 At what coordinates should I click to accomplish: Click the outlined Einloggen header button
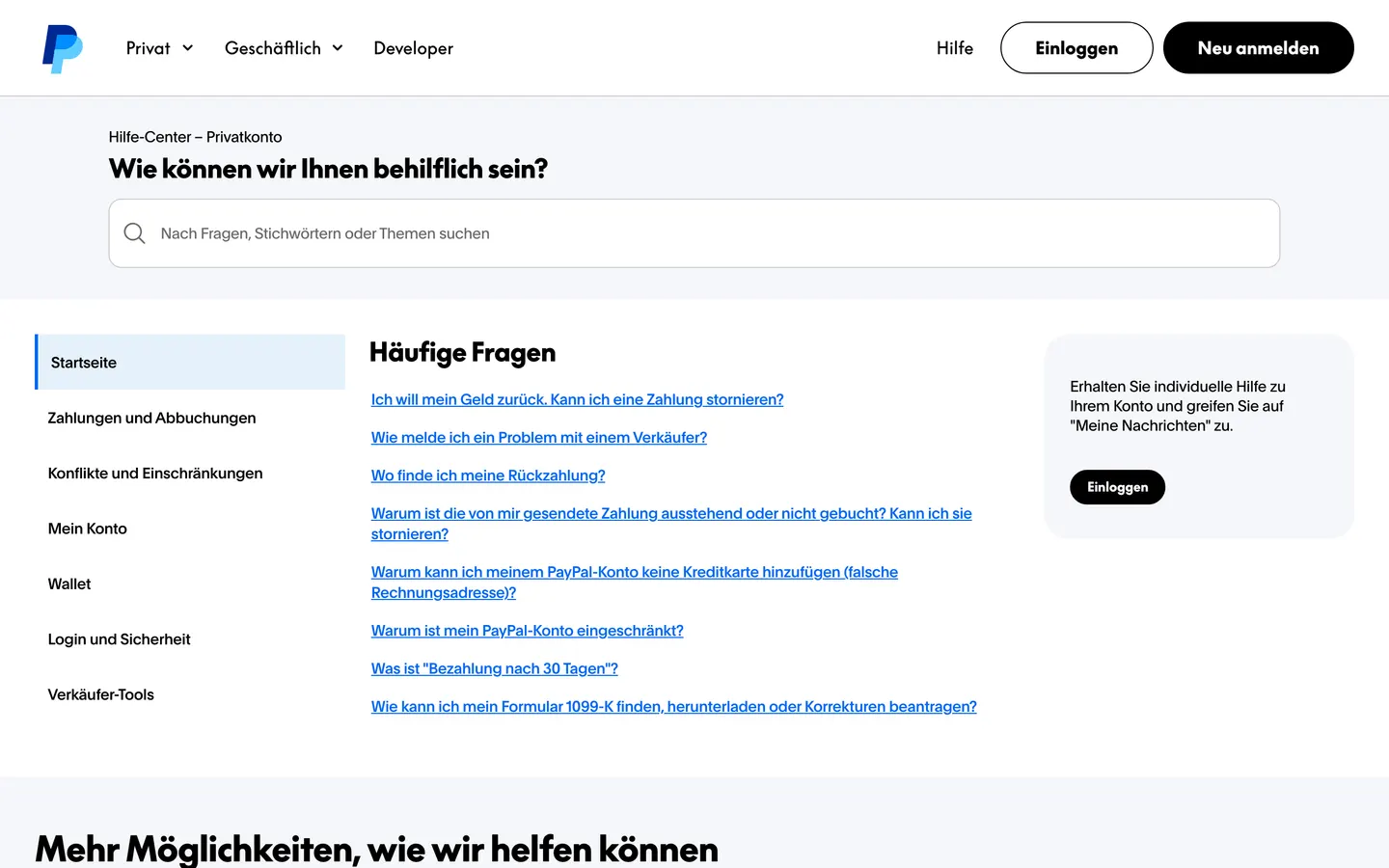(1076, 48)
